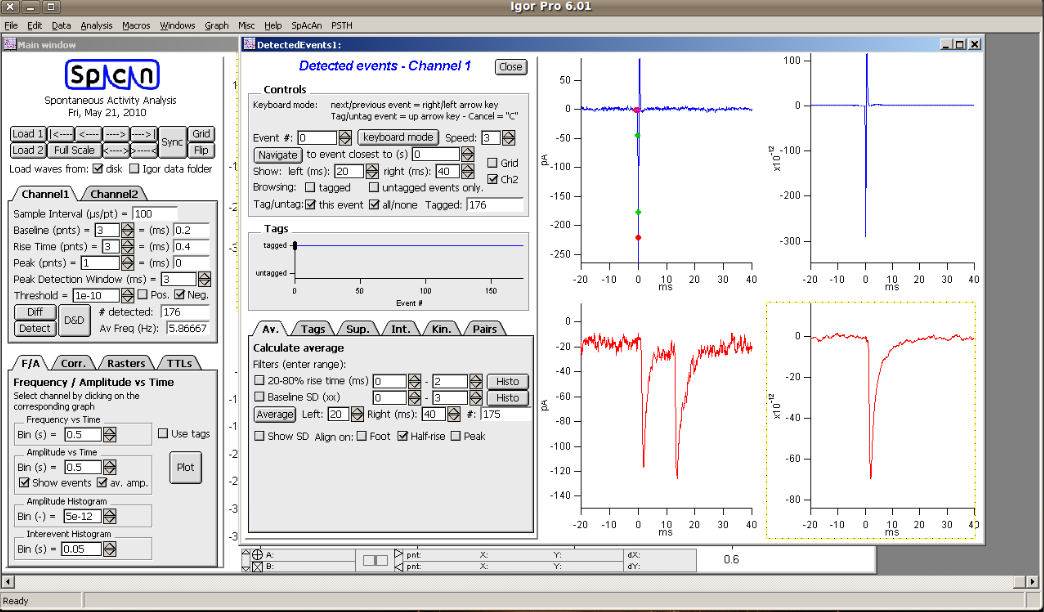
Task: Adjust Frequency vs Time bin spinner
Action: (110, 435)
